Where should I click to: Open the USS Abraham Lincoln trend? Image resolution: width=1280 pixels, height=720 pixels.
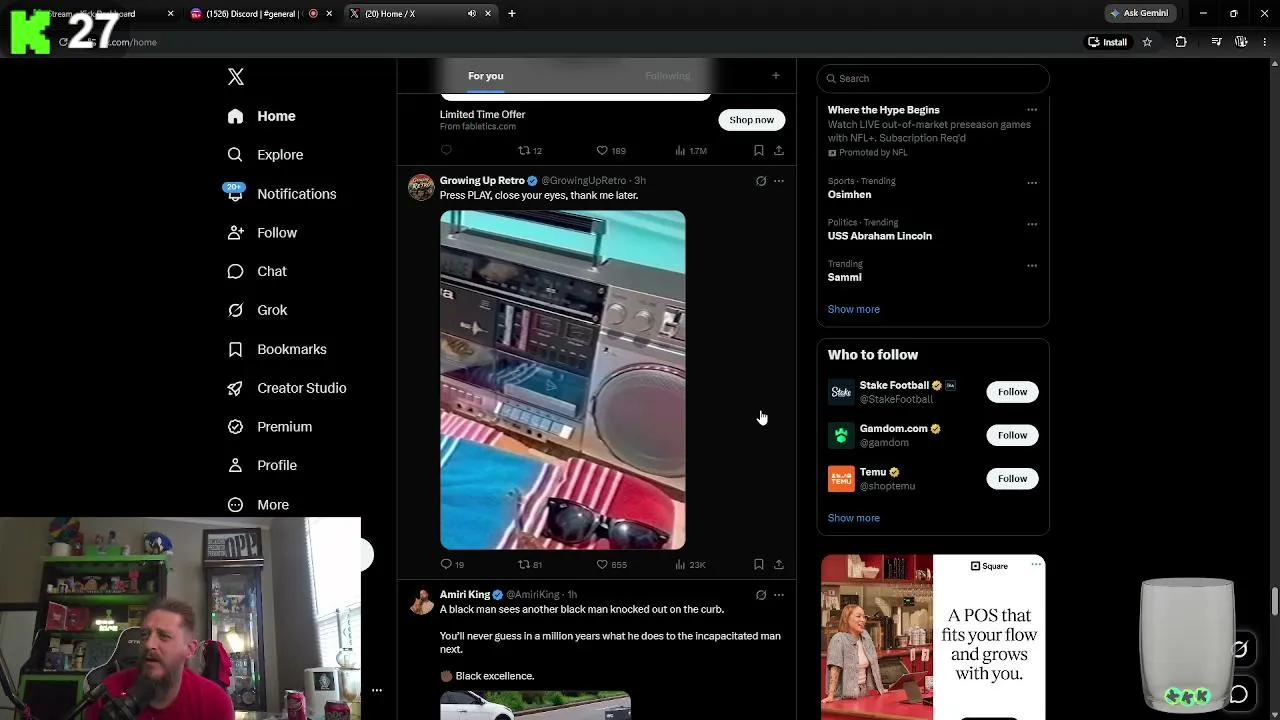tap(879, 236)
